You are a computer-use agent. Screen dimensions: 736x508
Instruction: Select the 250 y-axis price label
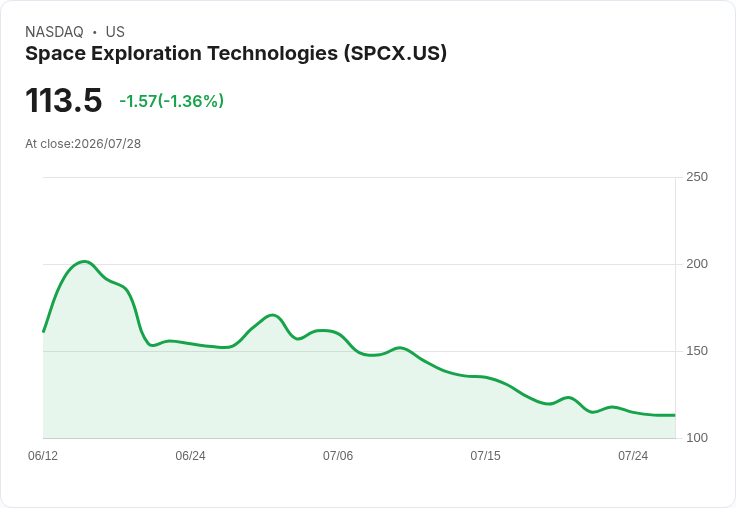(x=697, y=177)
